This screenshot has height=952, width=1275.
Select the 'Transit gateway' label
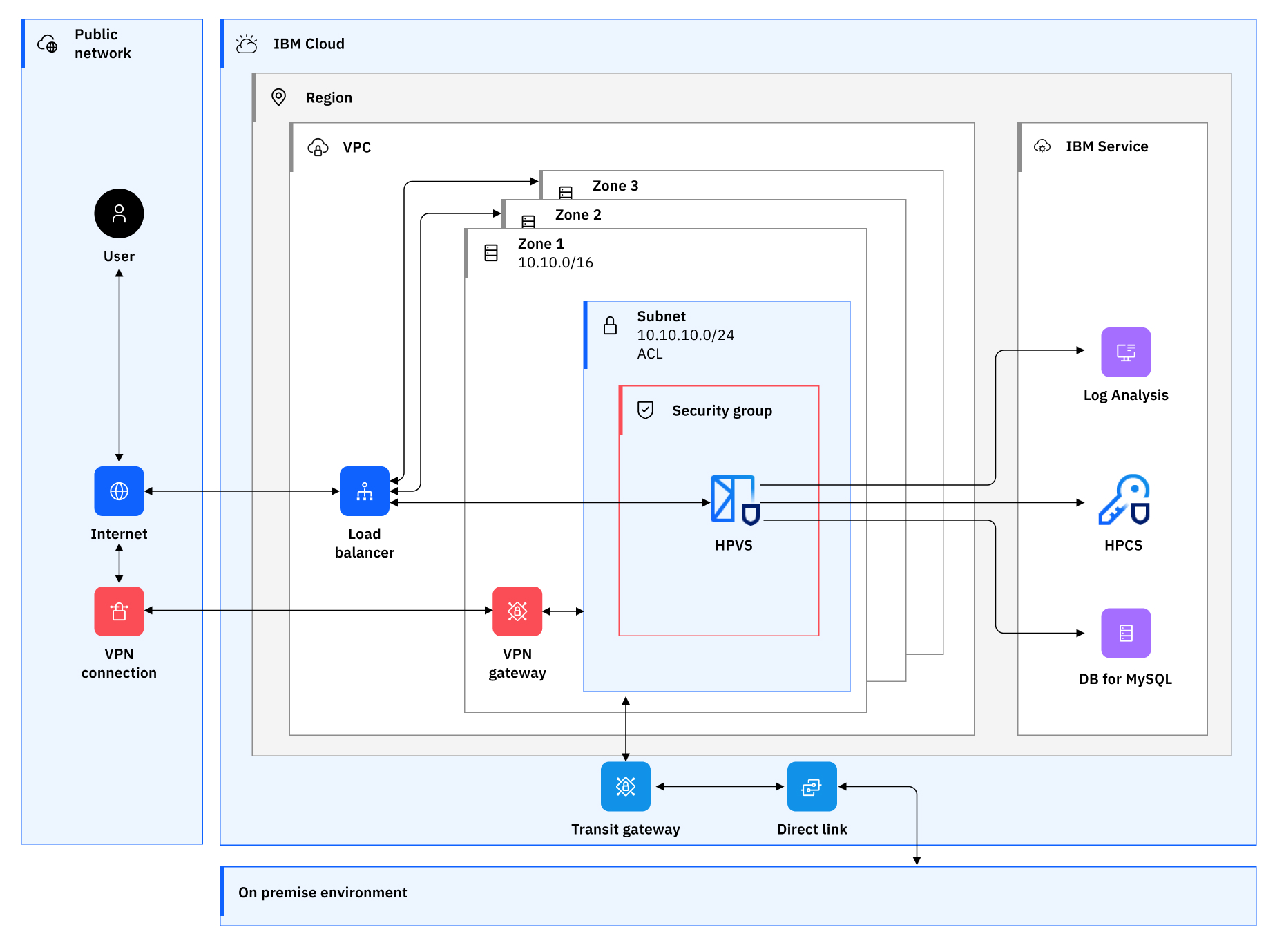click(626, 829)
